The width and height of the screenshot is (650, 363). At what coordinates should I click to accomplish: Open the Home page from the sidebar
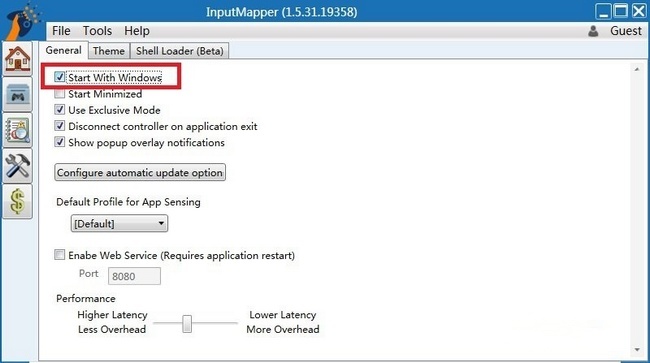pos(17,58)
